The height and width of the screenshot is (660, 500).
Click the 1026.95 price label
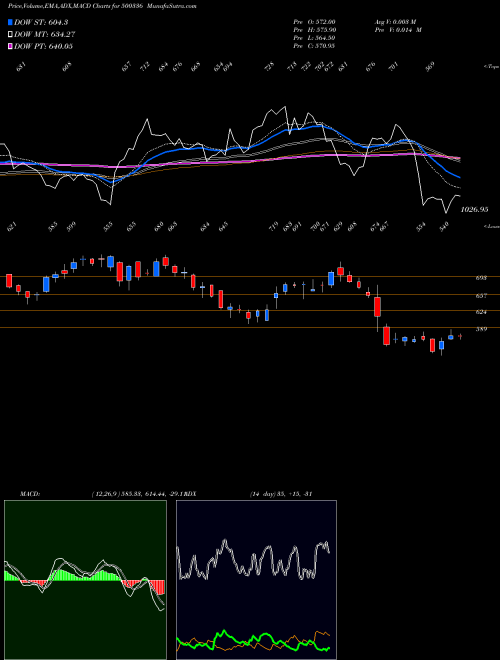coord(474,209)
